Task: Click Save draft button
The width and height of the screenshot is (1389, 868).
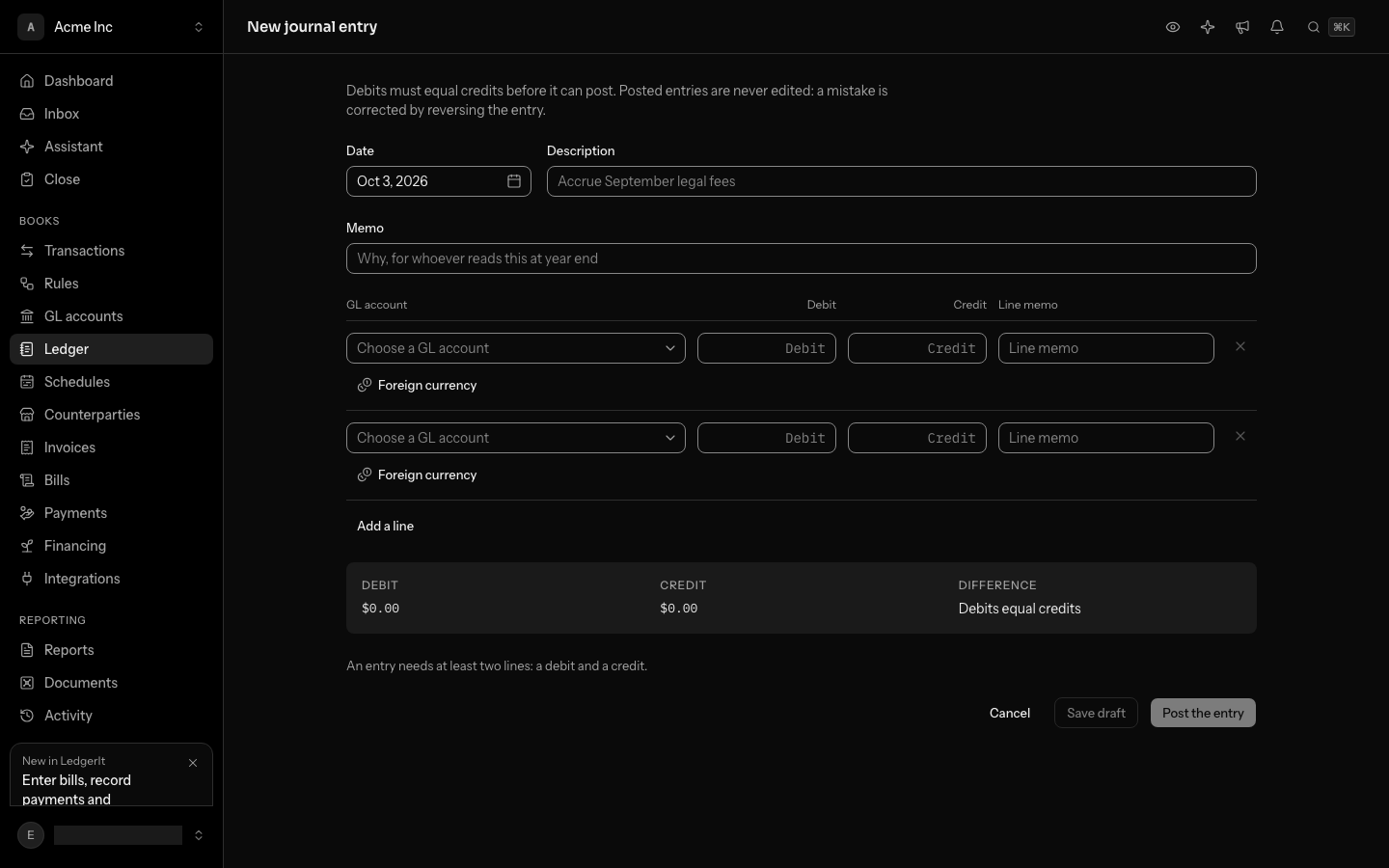Action: pos(1096,713)
